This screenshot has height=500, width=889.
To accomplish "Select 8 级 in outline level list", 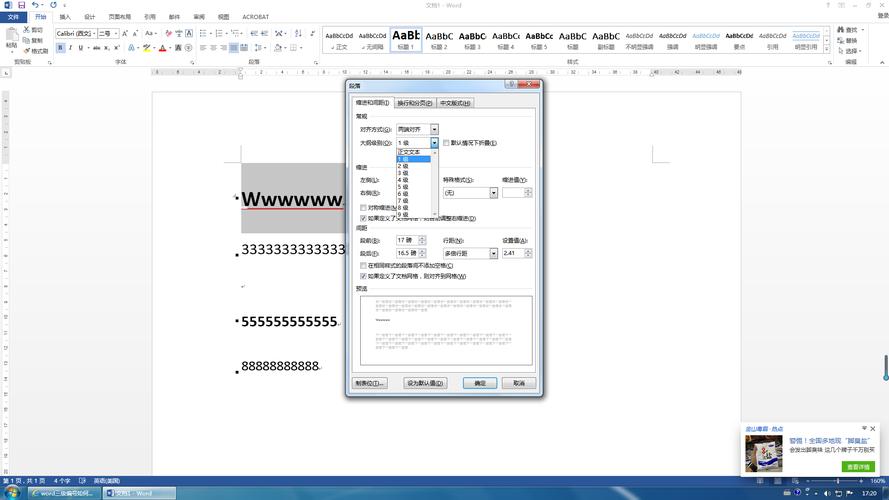I will tap(414, 207).
